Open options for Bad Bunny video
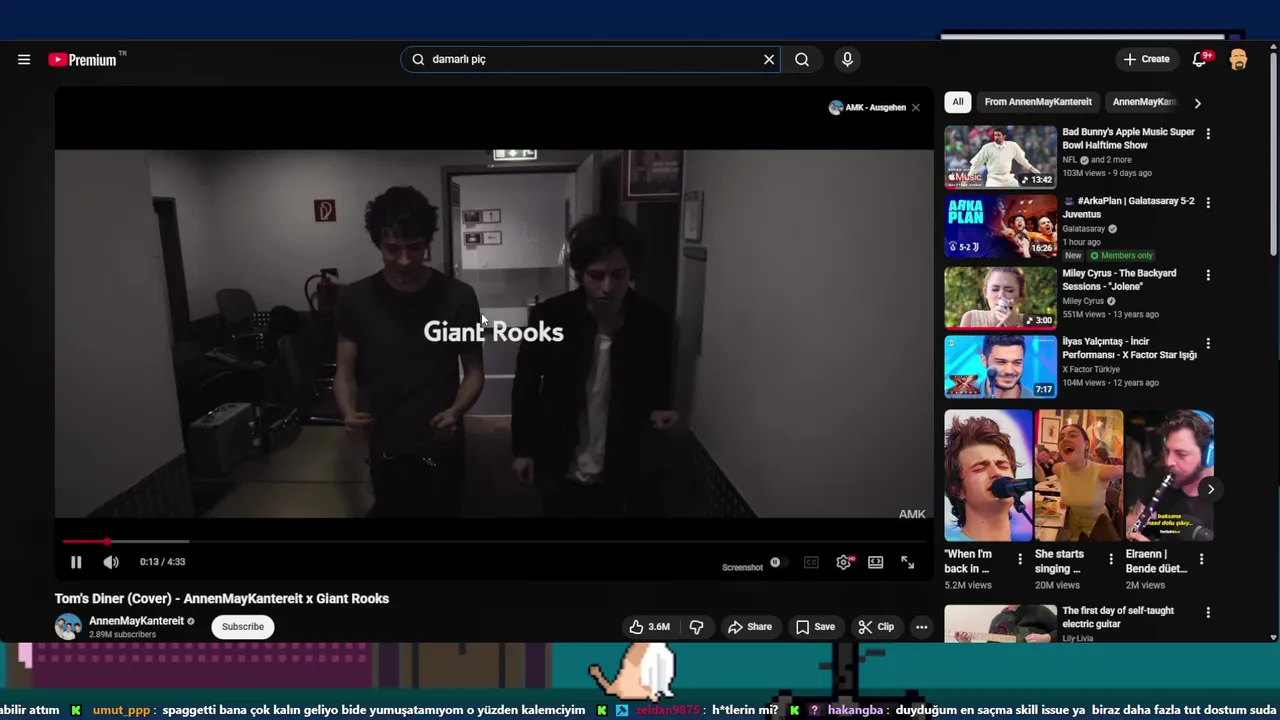 coord(1208,133)
